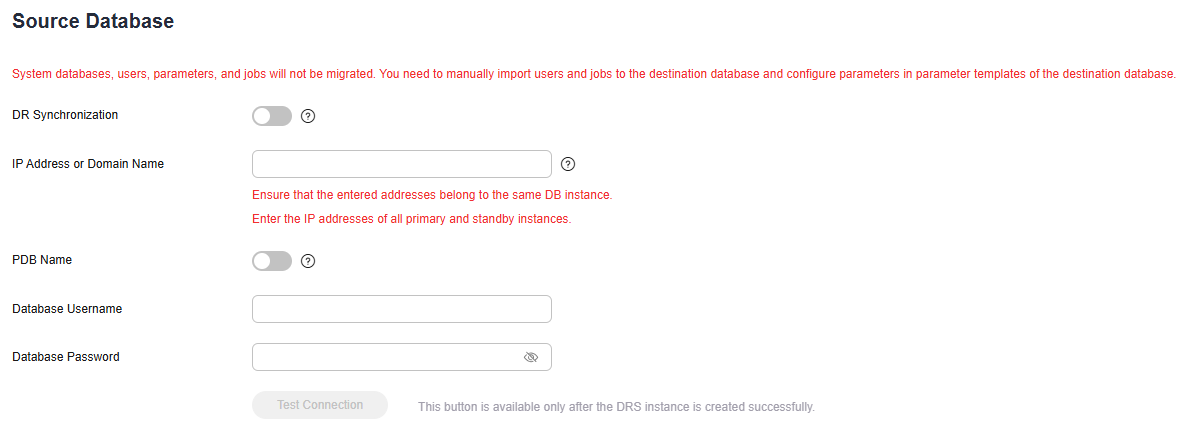Click the PDB Name label text
This screenshot has width=1184, height=425.
click(x=42, y=260)
